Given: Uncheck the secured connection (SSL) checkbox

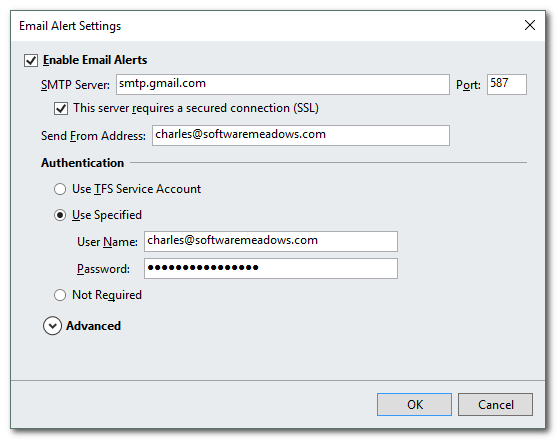Looking at the screenshot, I should coord(61,108).
